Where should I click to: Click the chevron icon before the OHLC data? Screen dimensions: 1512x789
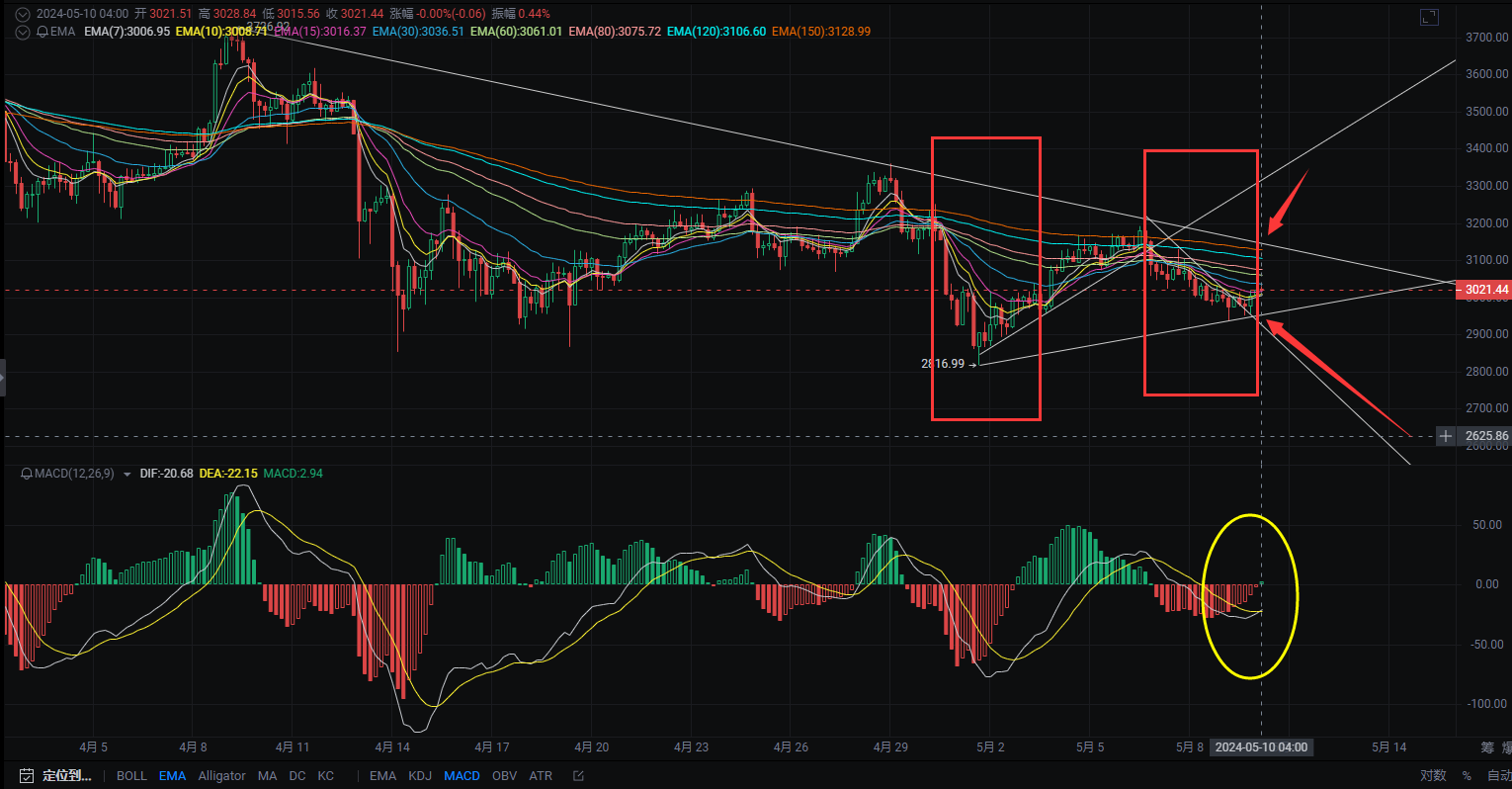coord(21,14)
